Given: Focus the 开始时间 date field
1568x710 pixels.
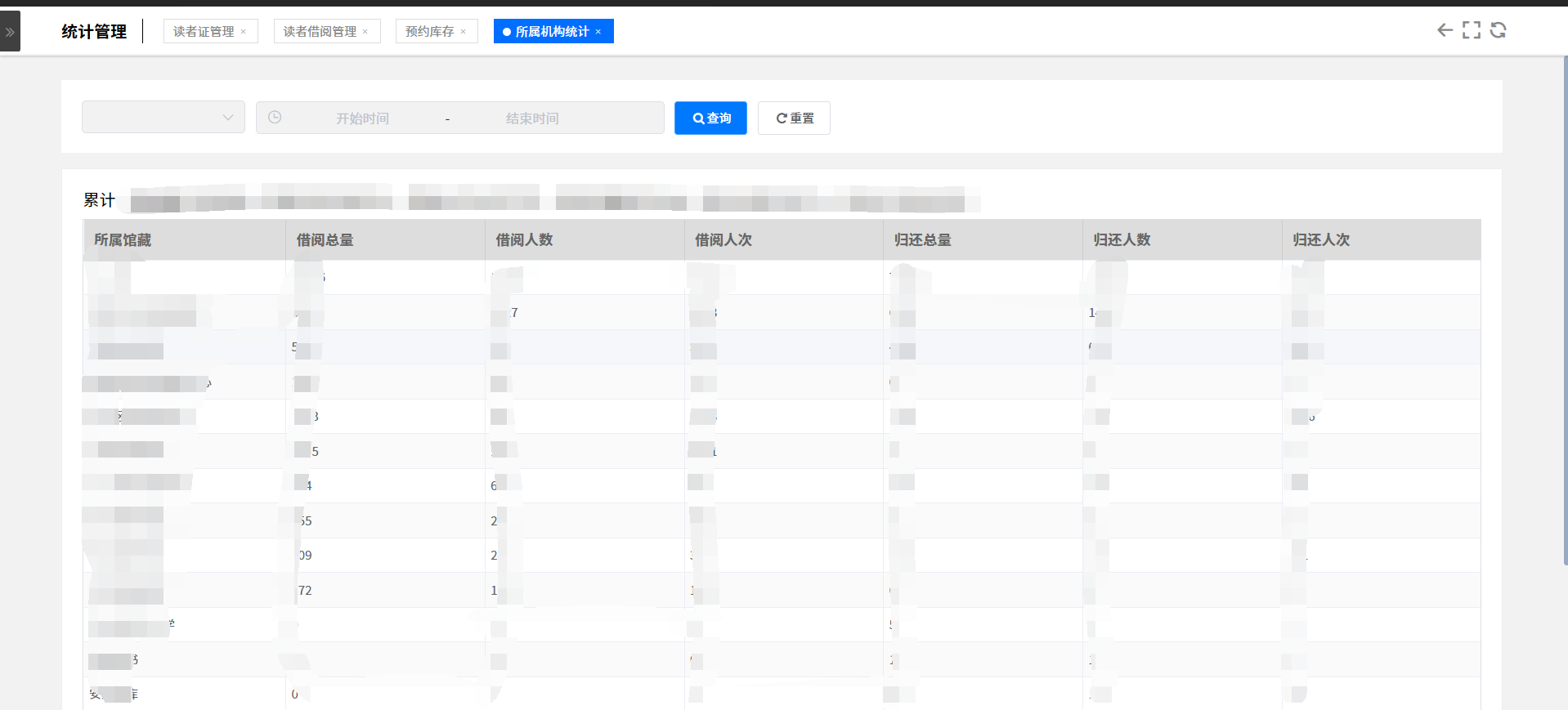Looking at the screenshot, I should point(362,118).
